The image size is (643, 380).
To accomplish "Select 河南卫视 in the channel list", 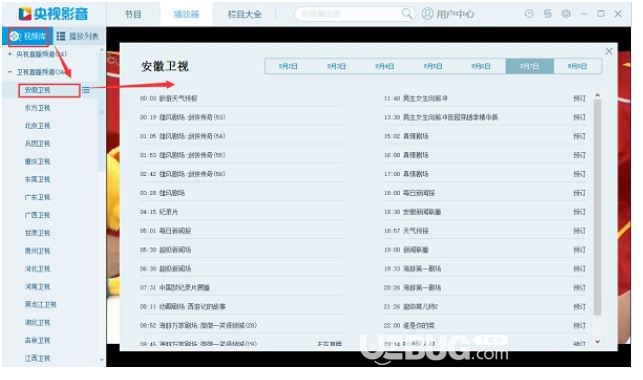I will 37,287.
